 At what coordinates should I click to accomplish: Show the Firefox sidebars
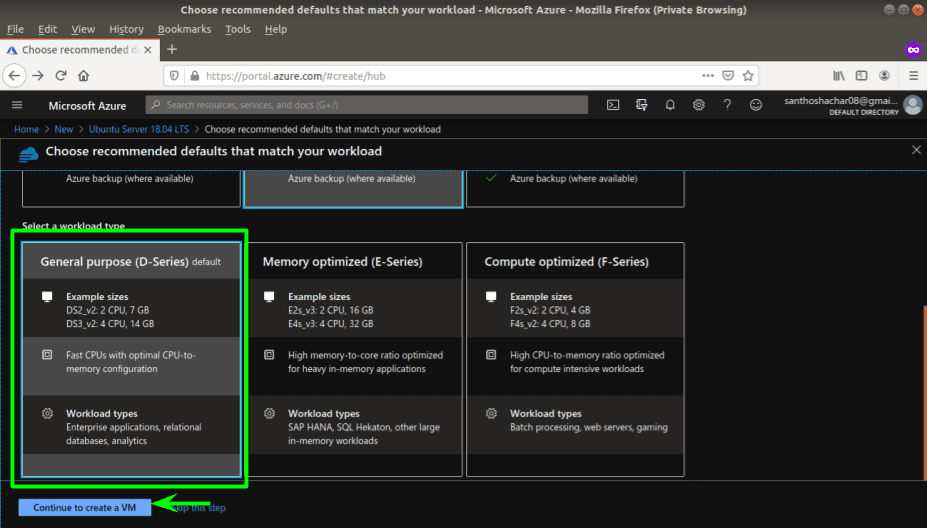click(861, 76)
